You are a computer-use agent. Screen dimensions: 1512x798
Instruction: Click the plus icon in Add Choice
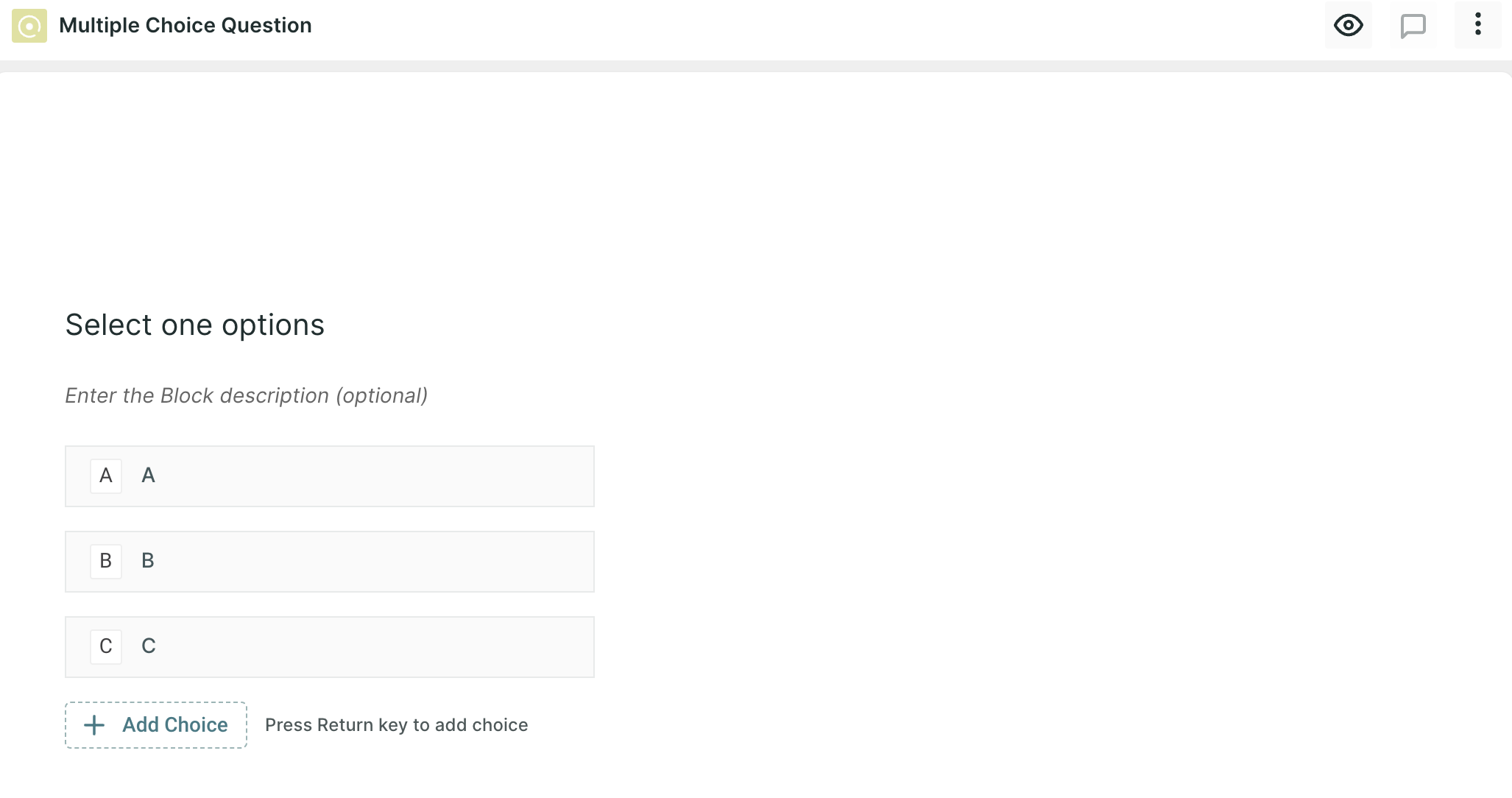[x=94, y=725]
